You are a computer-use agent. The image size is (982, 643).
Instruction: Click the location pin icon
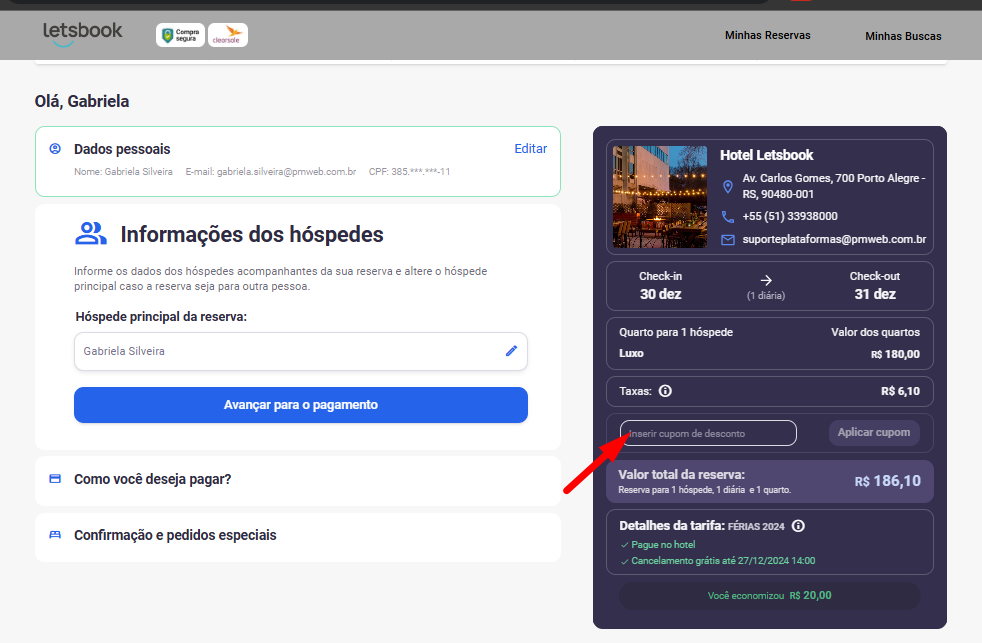click(x=727, y=187)
